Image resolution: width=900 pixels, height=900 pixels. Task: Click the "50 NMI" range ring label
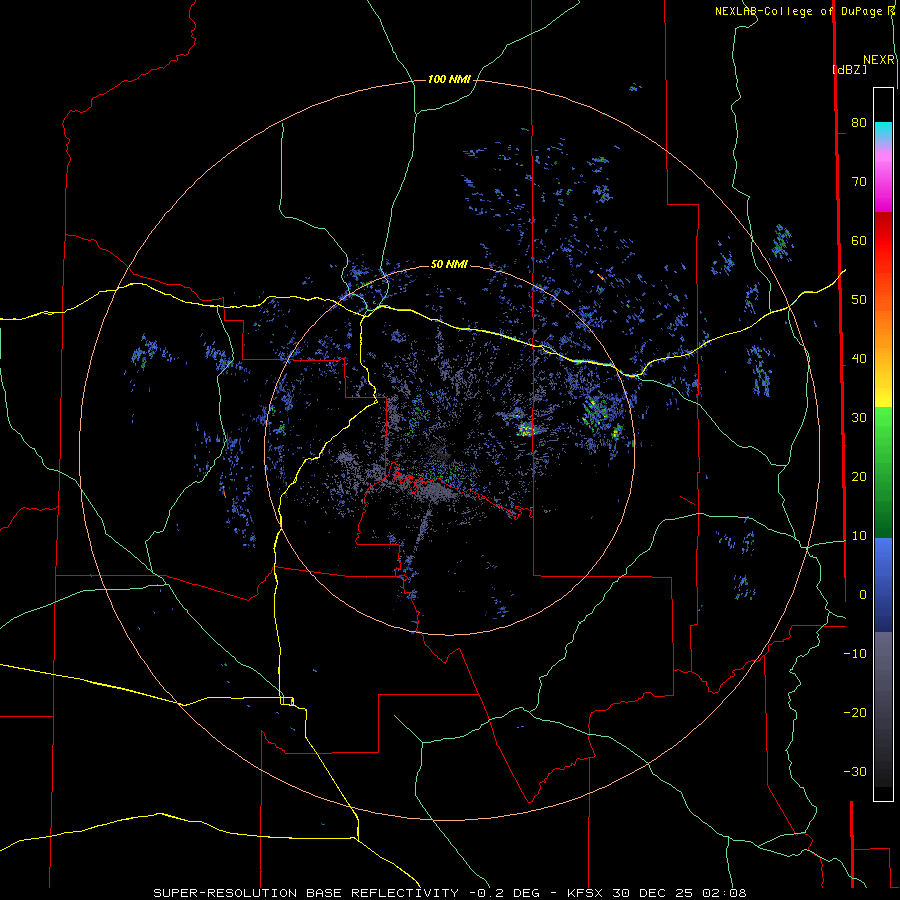pyautogui.click(x=449, y=264)
